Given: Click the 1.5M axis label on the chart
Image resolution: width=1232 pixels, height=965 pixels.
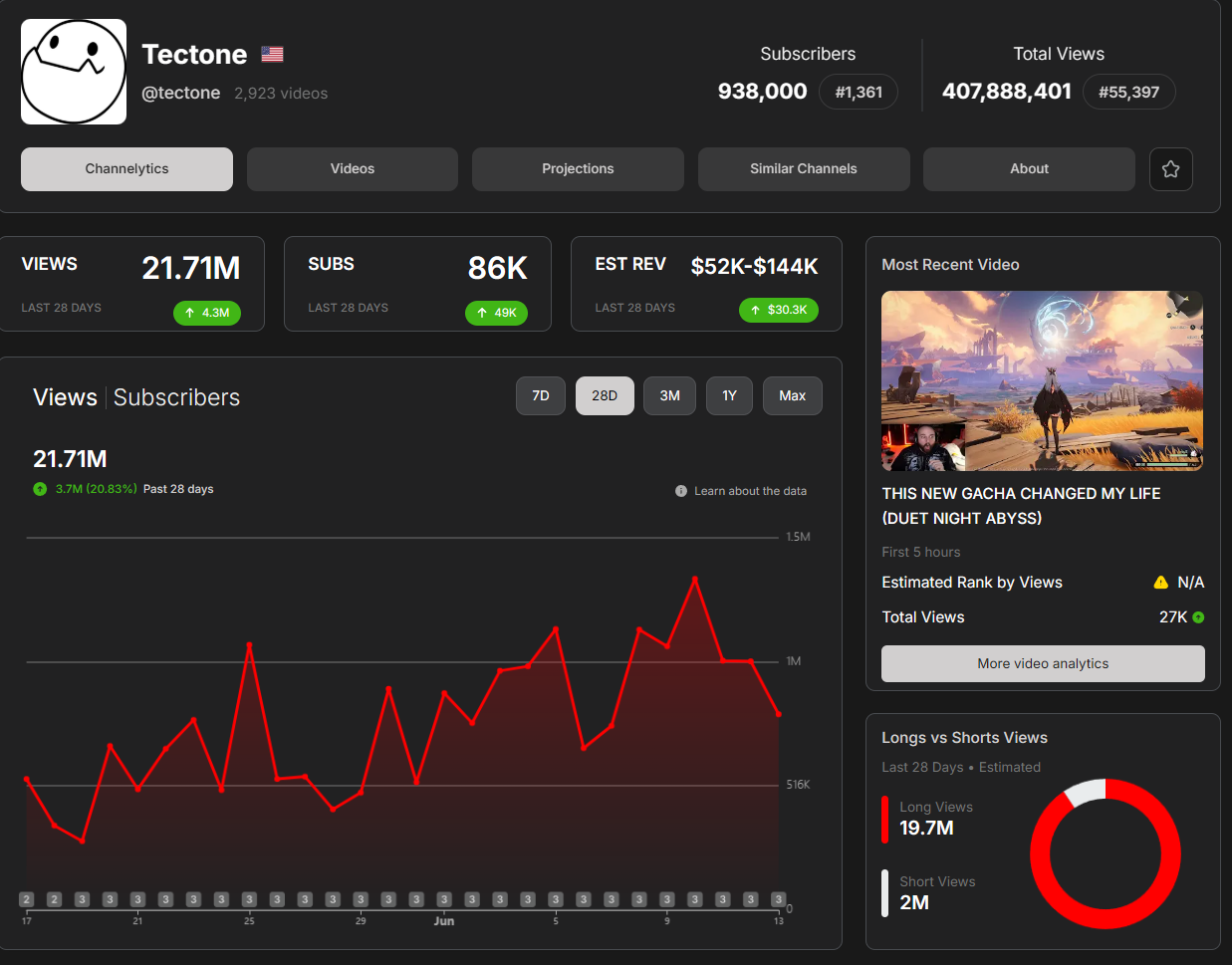Looking at the screenshot, I should coord(798,537).
